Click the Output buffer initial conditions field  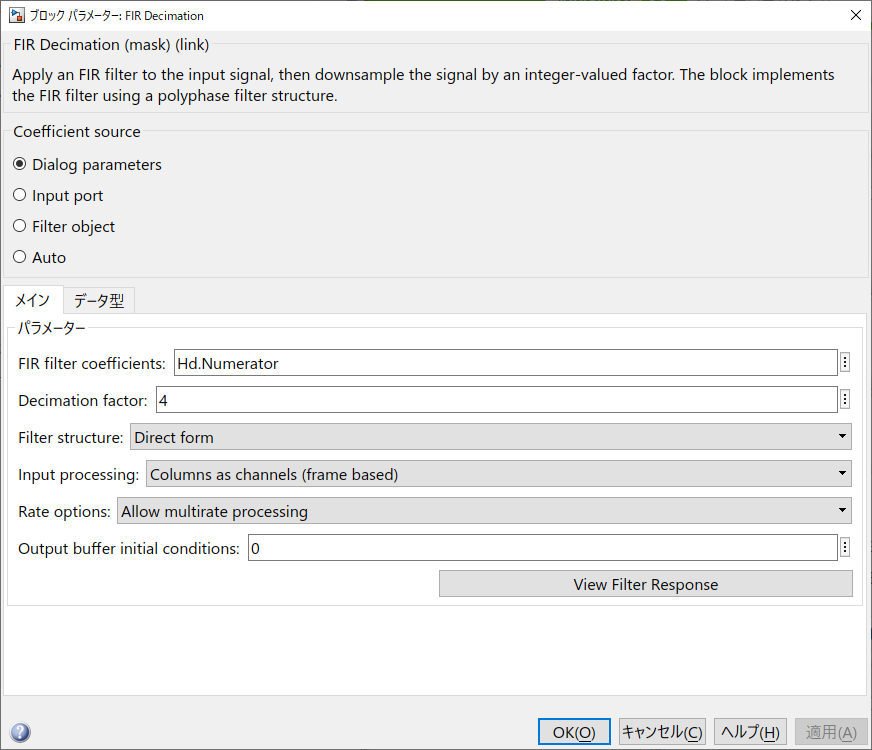click(x=543, y=548)
